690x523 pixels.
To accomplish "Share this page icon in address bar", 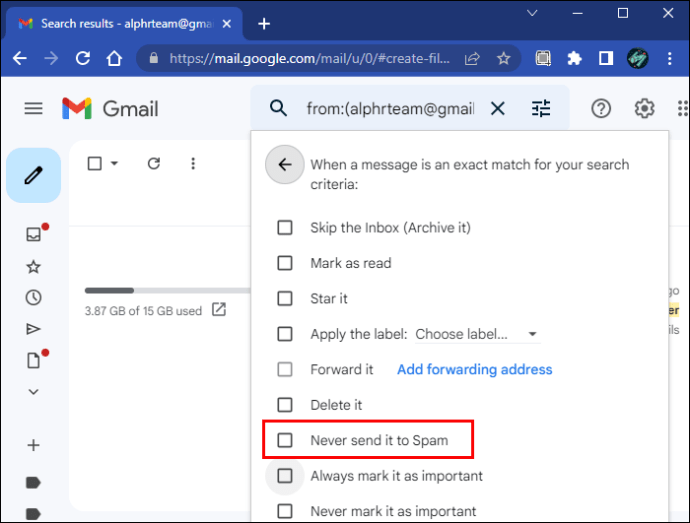I will pyautogui.click(x=472, y=58).
